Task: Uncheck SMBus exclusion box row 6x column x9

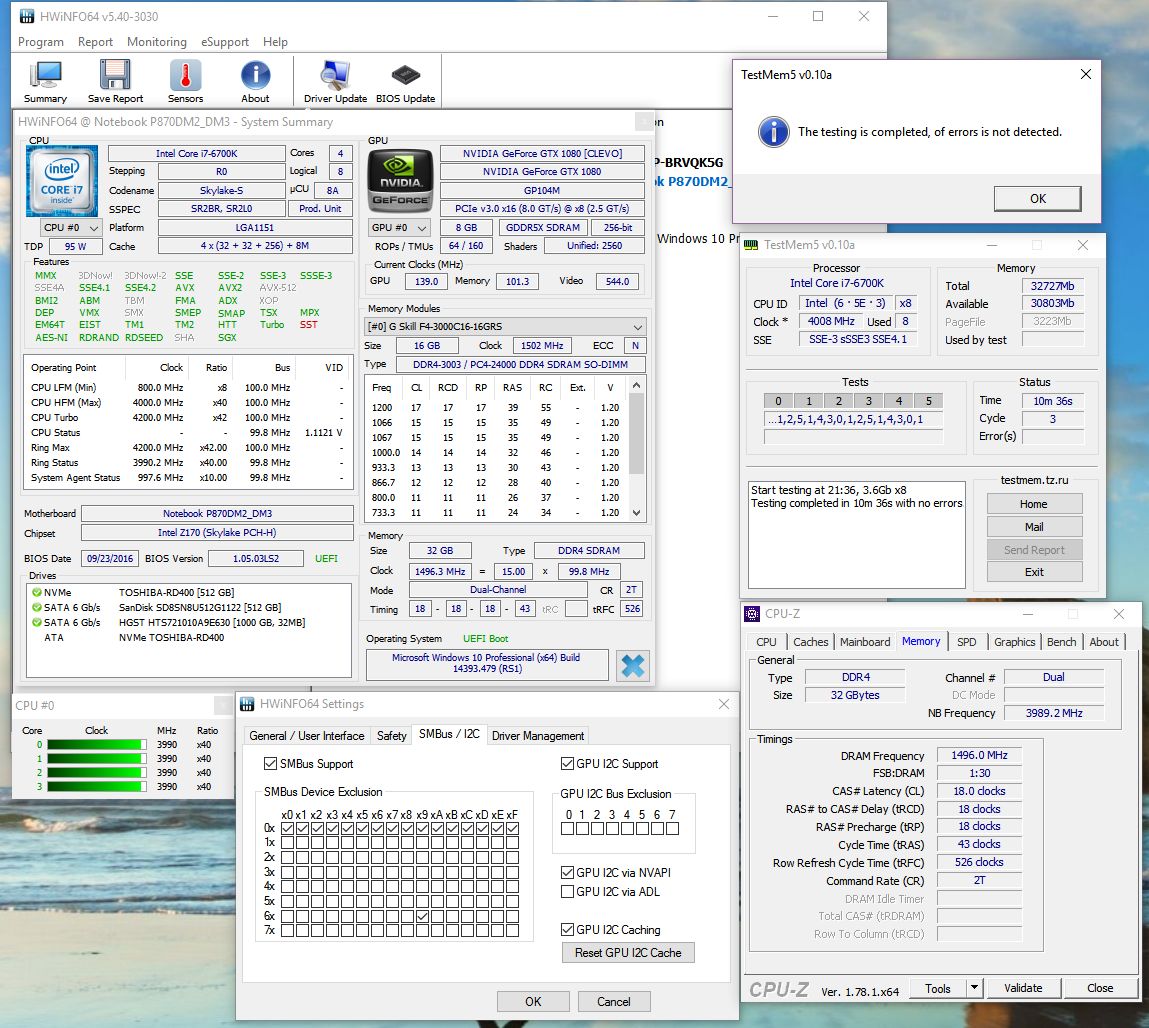Action: (422, 916)
